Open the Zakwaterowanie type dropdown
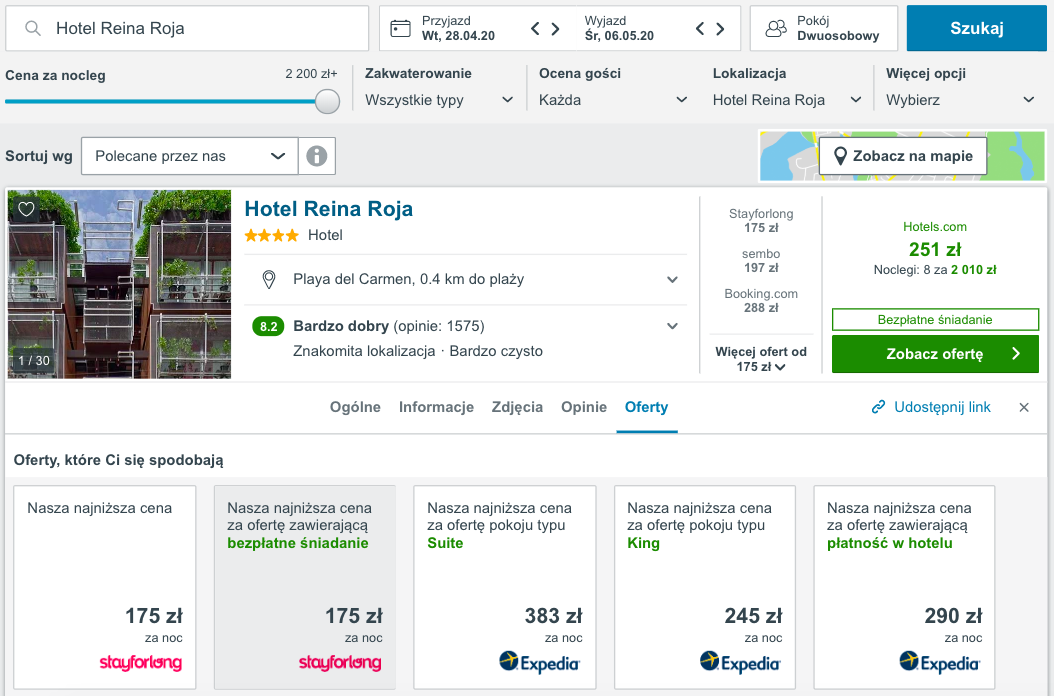 (x=439, y=100)
